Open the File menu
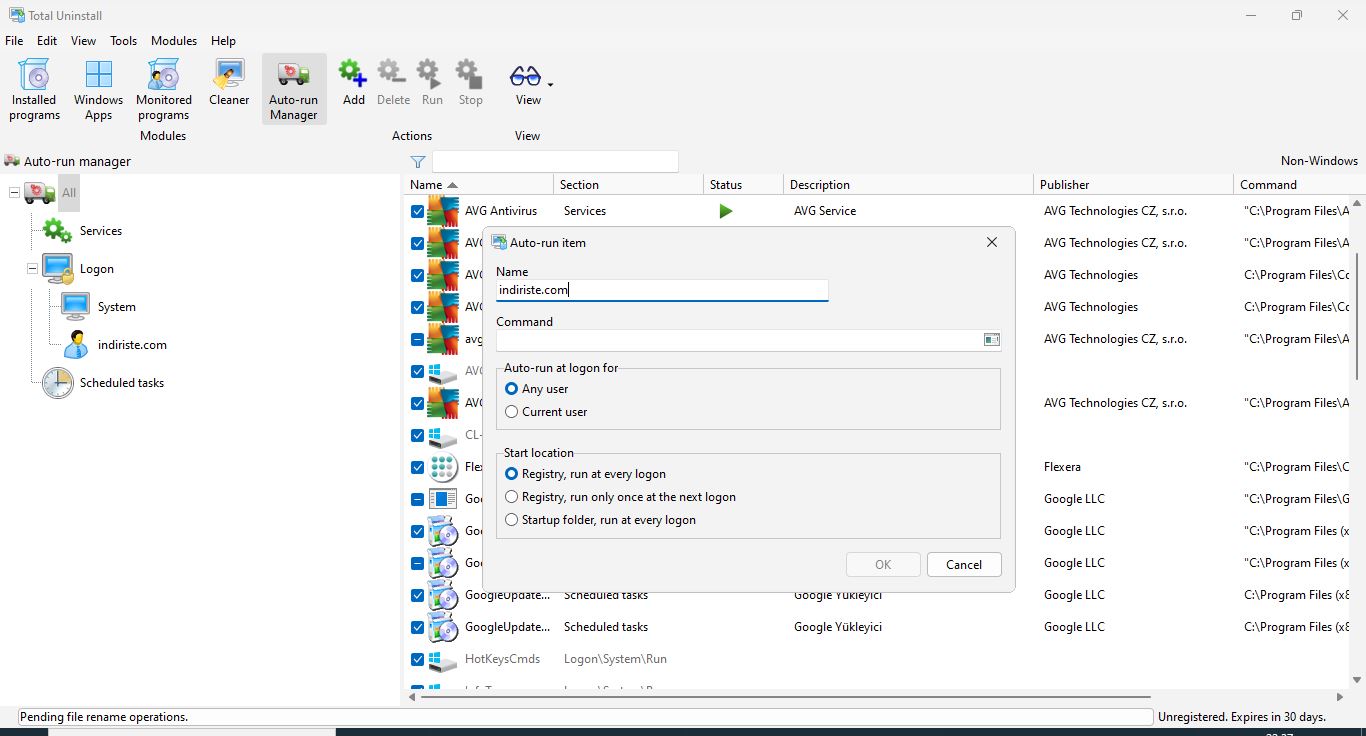This screenshot has height=736, width=1366. pos(14,41)
